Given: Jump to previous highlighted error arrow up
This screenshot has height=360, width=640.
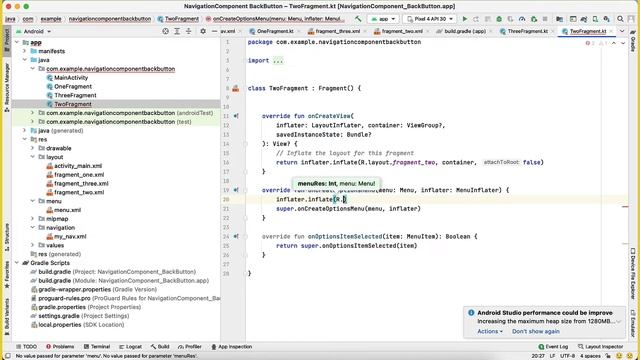Looking at the screenshot, I should pyautogui.click(x=614, y=43).
